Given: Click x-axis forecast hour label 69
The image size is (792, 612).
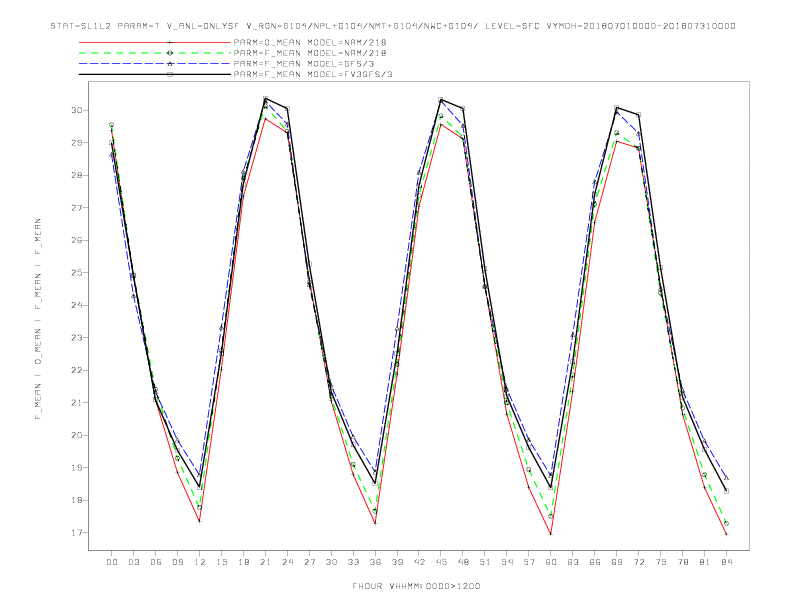Looking at the screenshot, I should click(x=617, y=562).
